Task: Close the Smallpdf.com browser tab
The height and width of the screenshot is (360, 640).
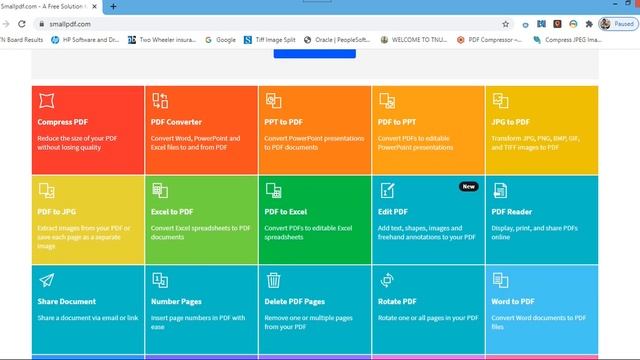Action: [95, 7]
